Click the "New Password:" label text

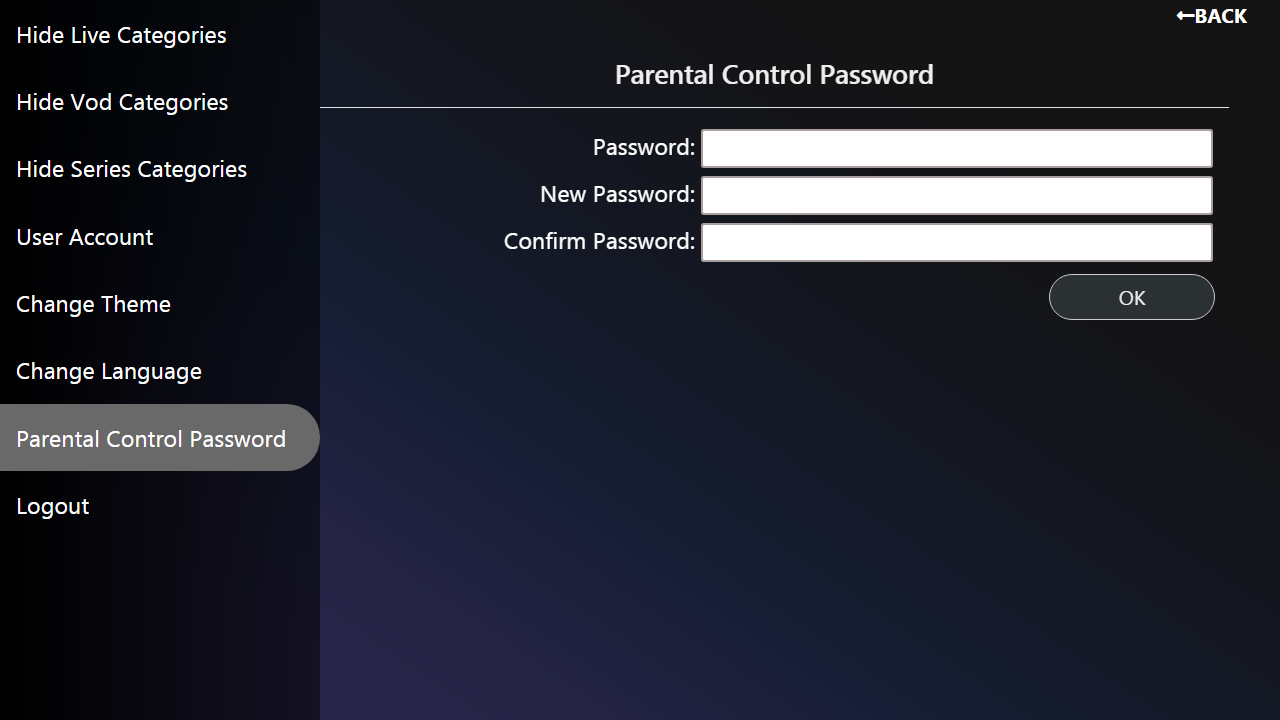pyautogui.click(x=617, y=194)
